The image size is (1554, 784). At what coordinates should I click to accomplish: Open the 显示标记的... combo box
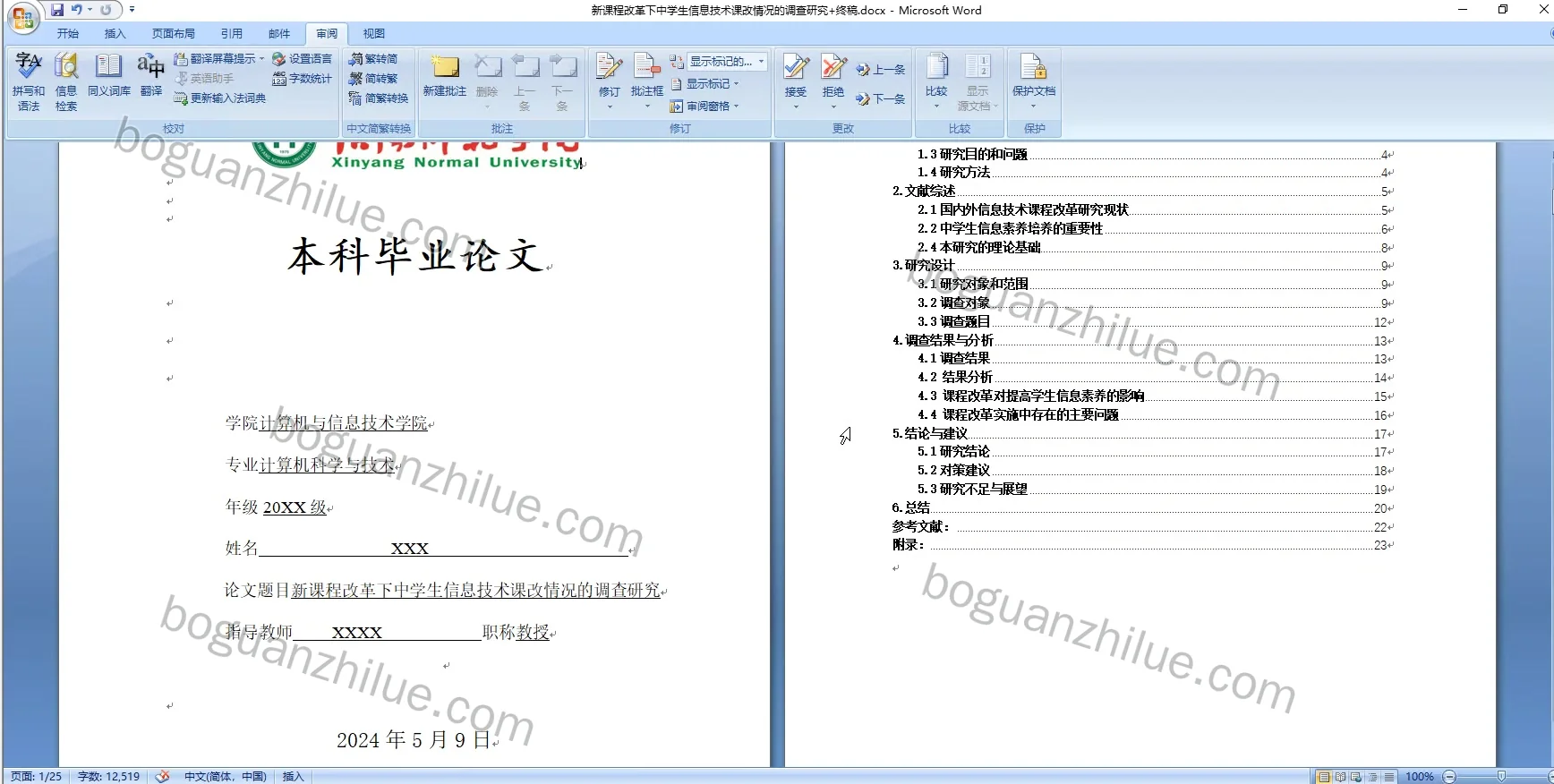(x=728, y=62)
